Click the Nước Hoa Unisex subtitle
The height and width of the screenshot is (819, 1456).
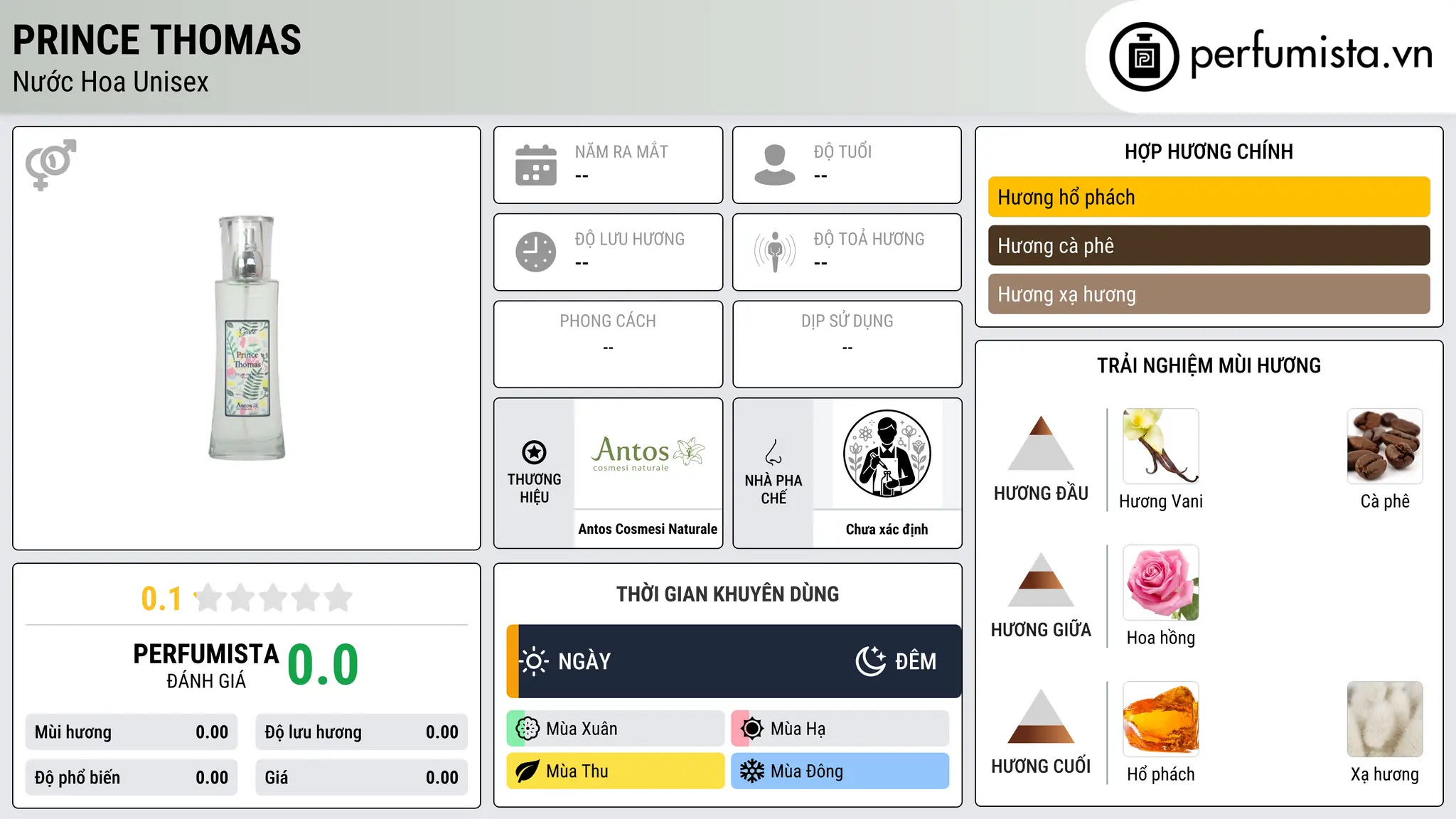click(111, 82)
